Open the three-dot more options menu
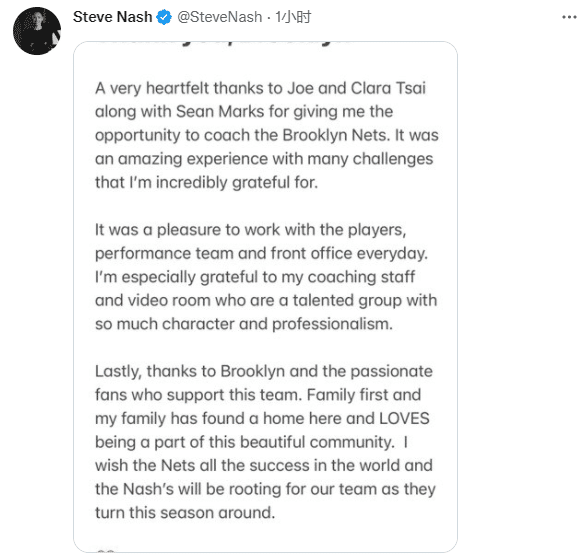 569,17
